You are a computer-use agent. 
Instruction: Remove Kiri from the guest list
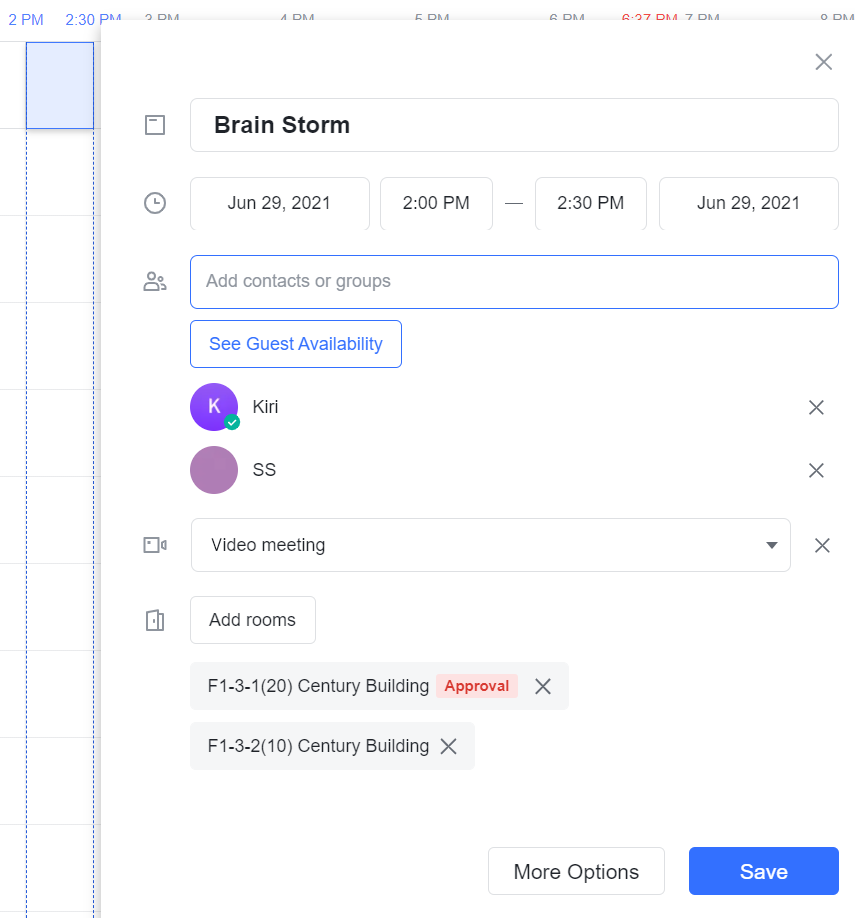(816, 407)
